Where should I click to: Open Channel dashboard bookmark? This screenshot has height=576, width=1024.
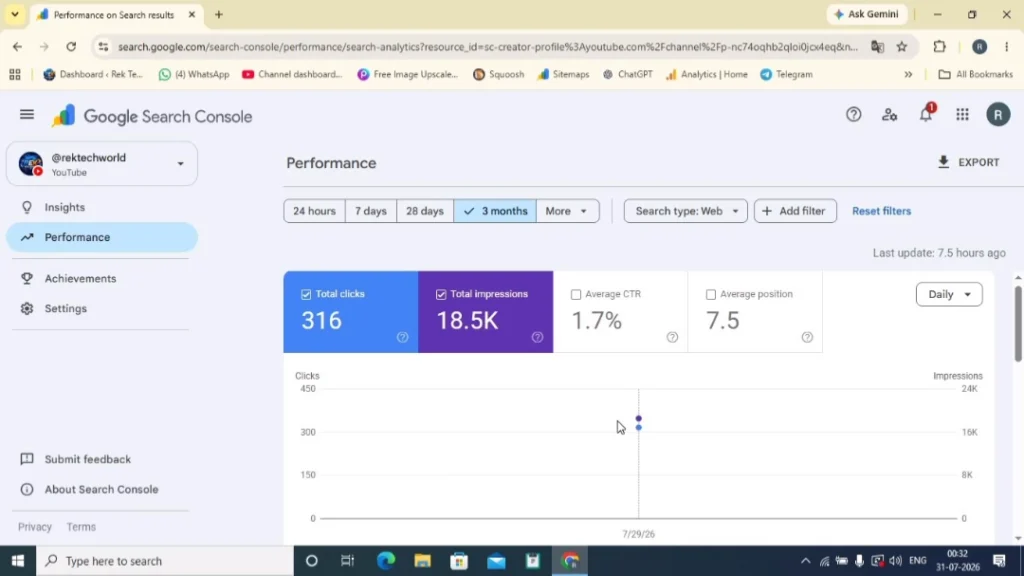click(x=292, y=74)
